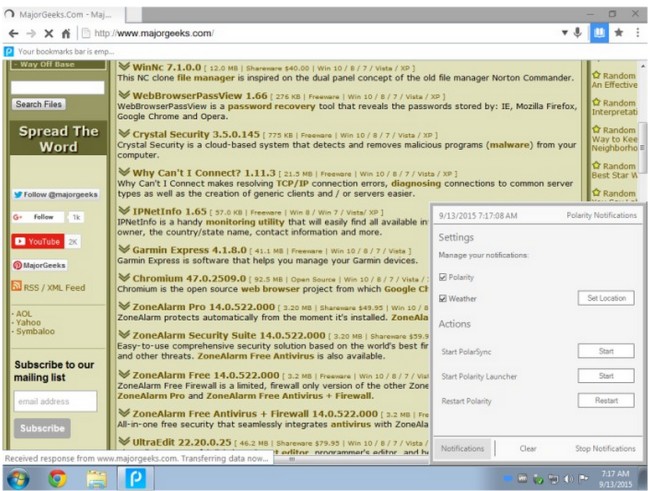Click the volume speaker tray icon
The image size is (650, 491).
568,479
